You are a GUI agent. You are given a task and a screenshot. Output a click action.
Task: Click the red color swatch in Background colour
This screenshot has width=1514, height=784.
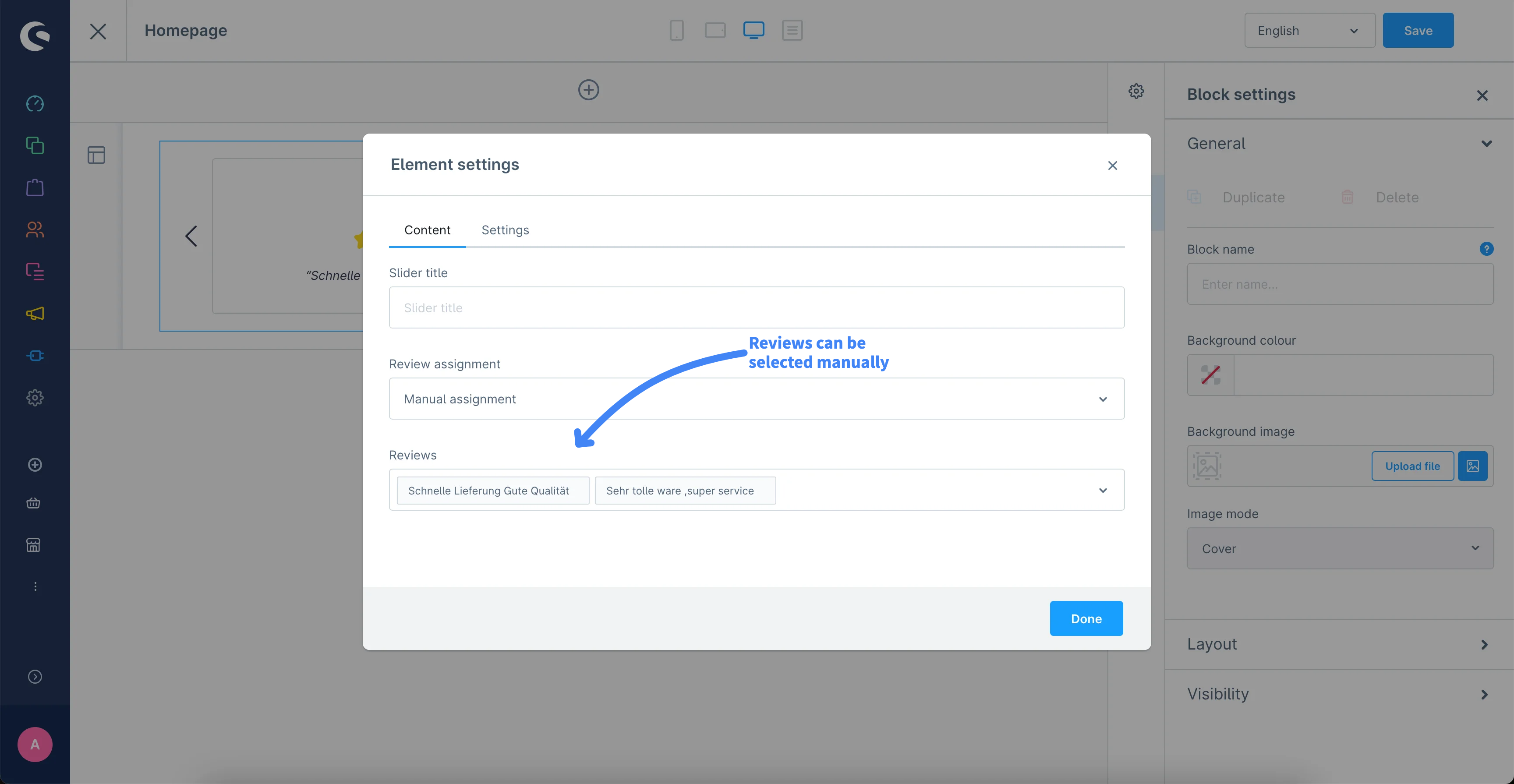(x=1210, y=374)
